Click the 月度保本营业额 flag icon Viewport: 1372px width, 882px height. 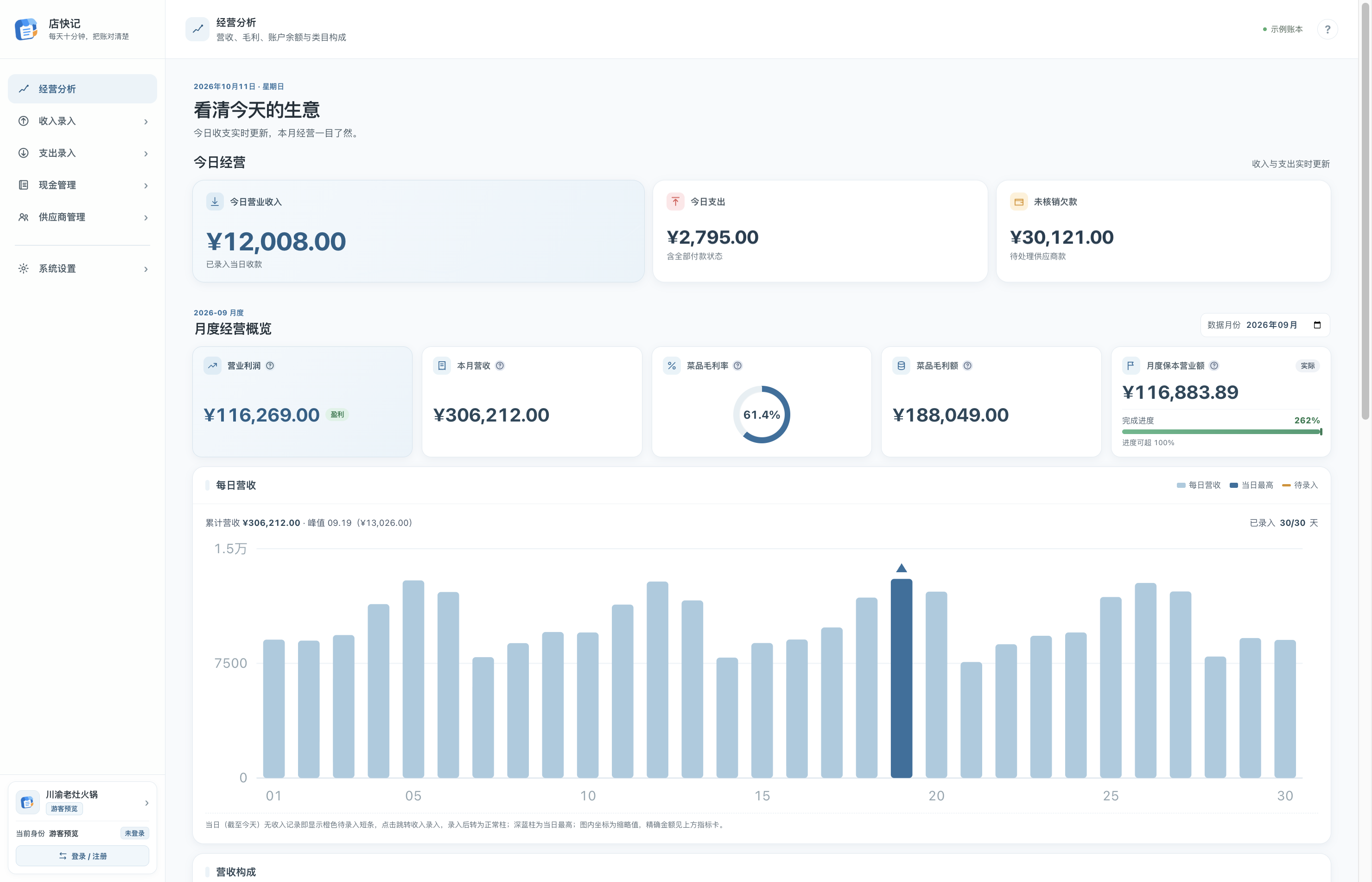point(1131,365)
